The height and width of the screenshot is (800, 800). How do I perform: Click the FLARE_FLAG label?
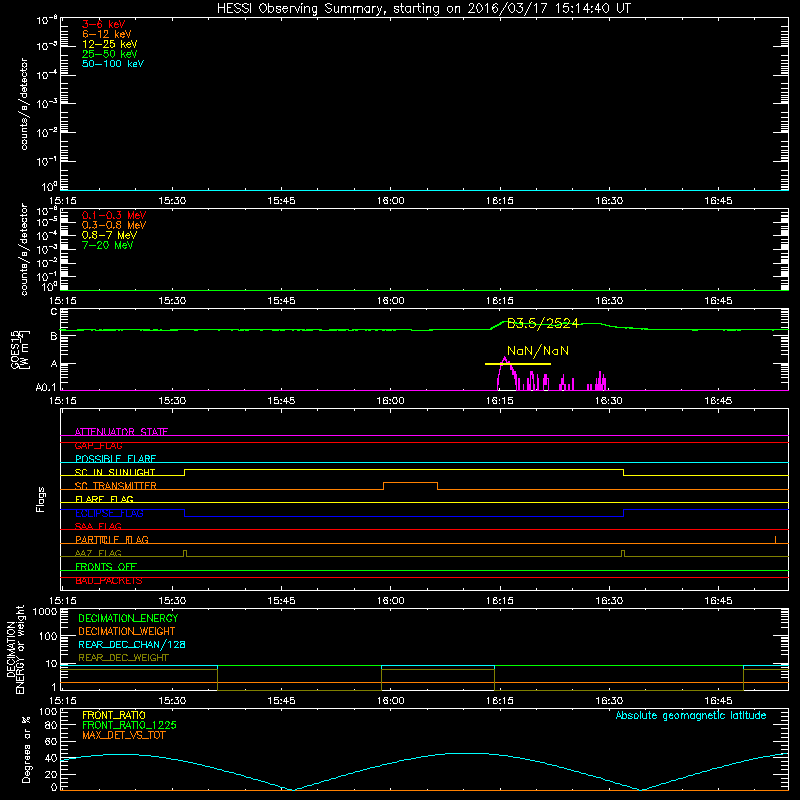click(104, 499)
